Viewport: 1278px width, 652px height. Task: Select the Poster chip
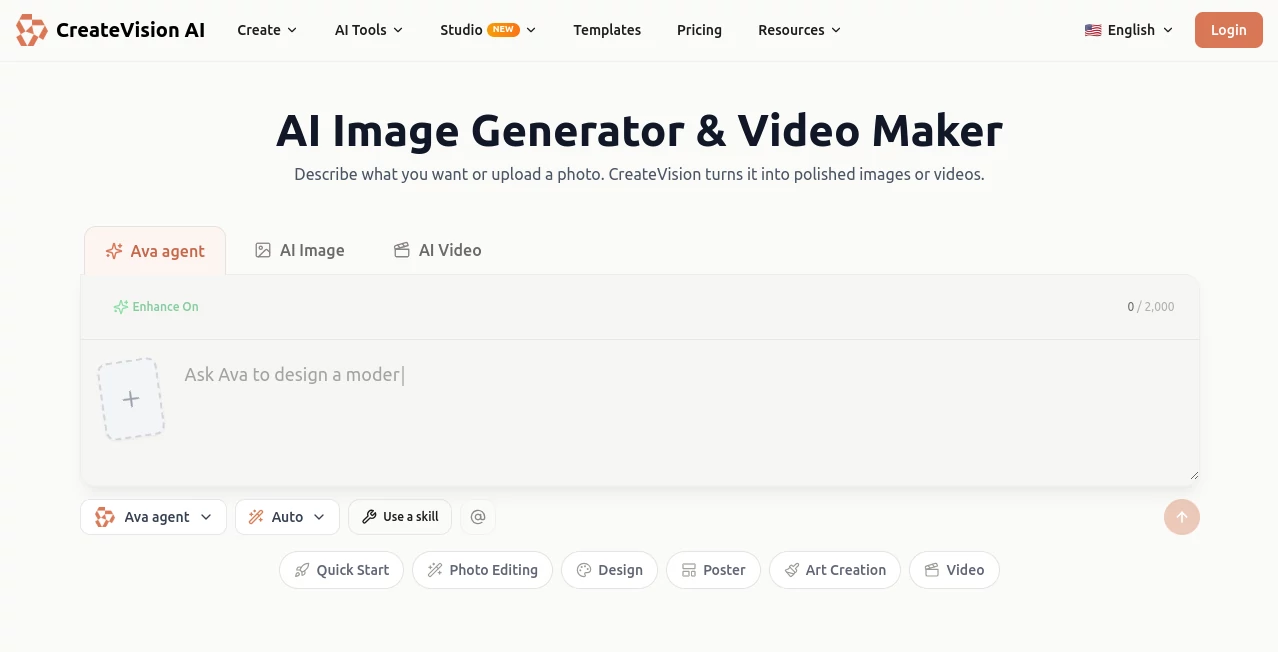click(713, 570)
